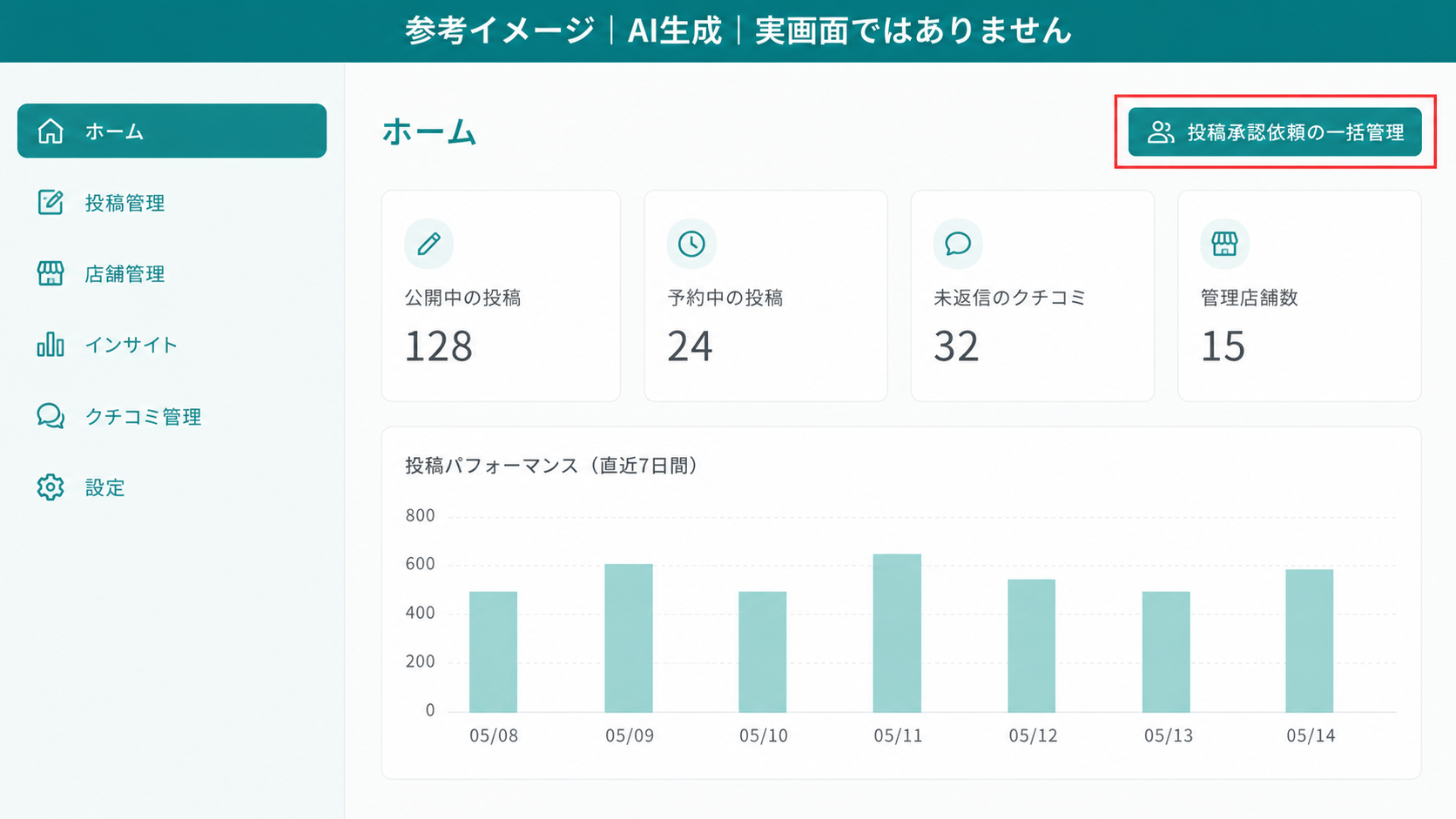Click the tallest bar for 05/11
This screenshot has width=1456, height=819.
pos(897,634)
